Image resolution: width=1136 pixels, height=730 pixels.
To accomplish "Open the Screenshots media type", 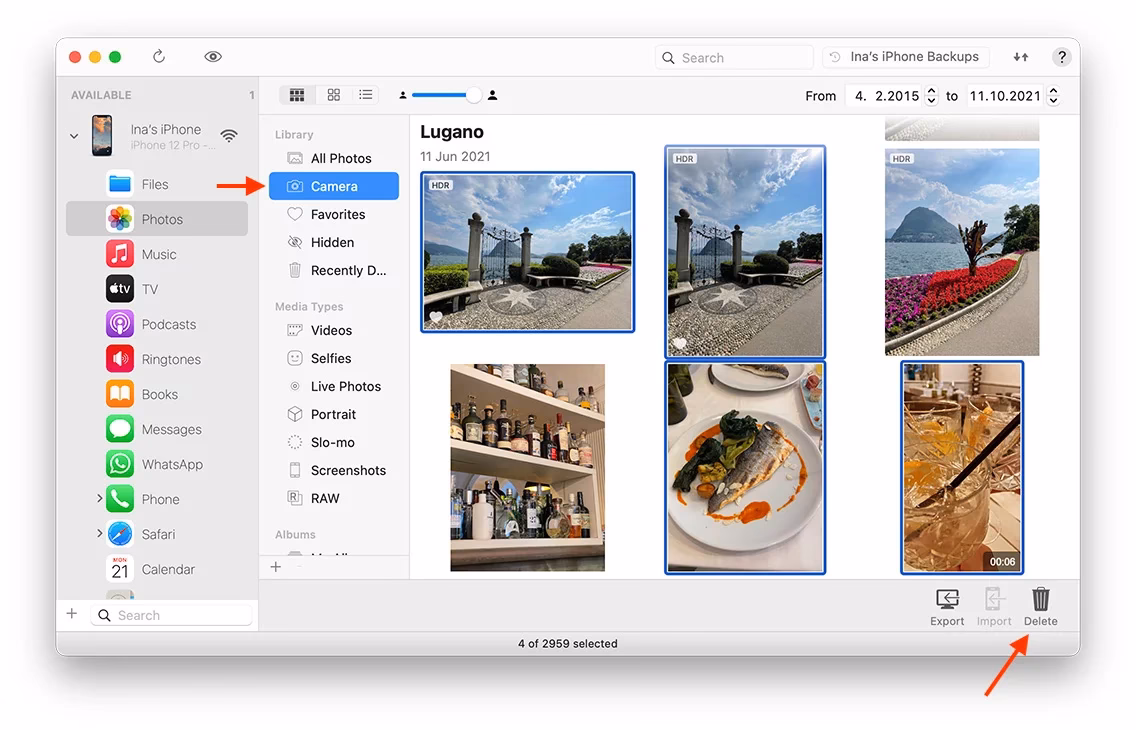I will (346, 470).
